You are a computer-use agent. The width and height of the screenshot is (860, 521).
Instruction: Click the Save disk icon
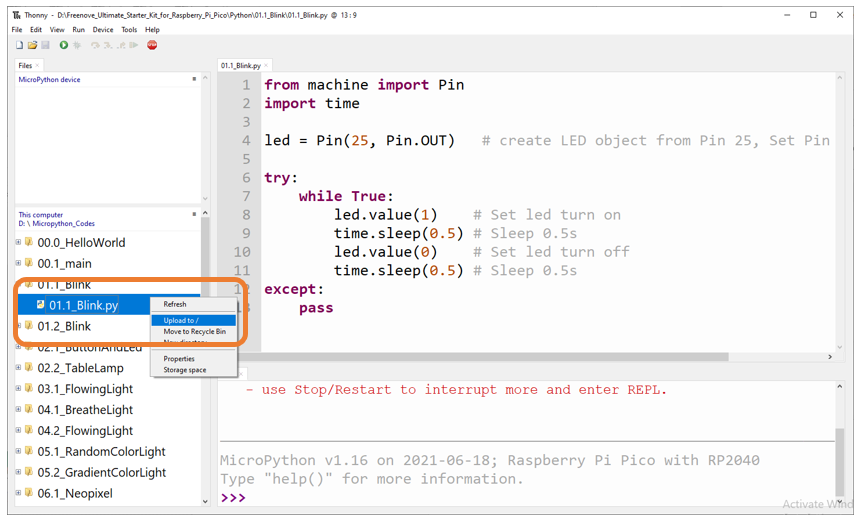pyautogui.click(x=46, y=45)
